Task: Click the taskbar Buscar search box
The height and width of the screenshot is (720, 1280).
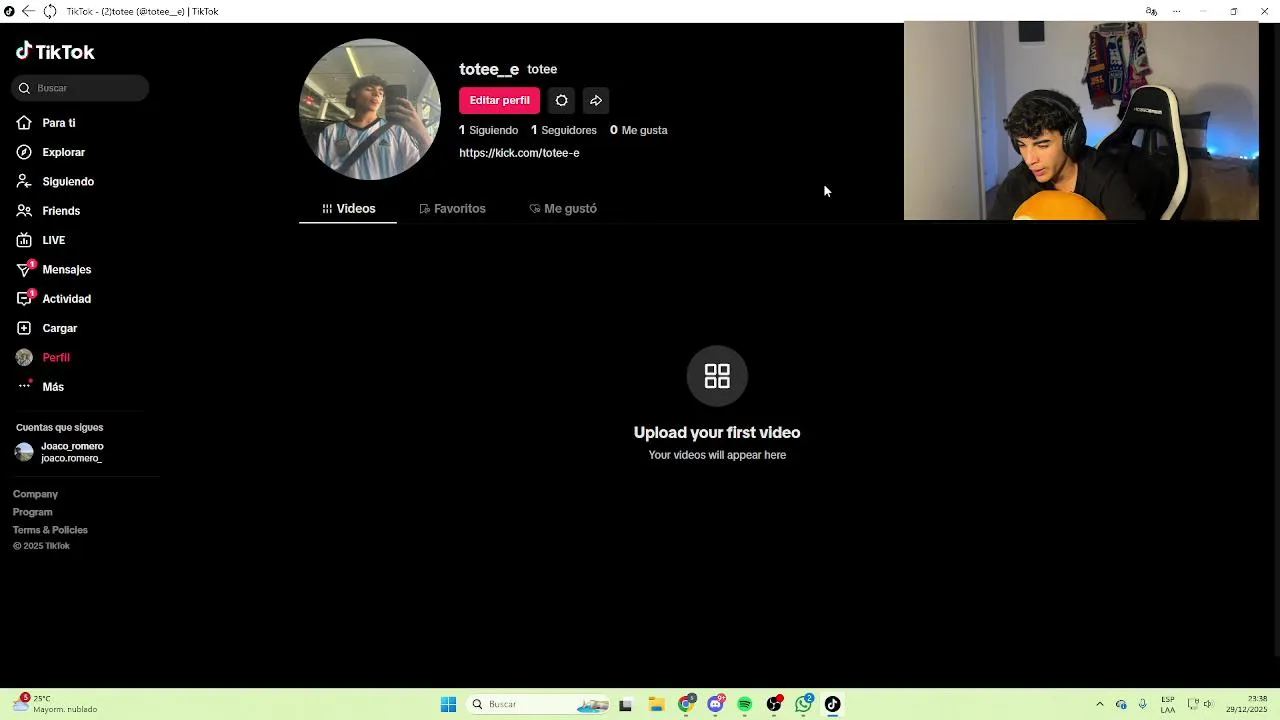Action: click(x=539, y=705)
